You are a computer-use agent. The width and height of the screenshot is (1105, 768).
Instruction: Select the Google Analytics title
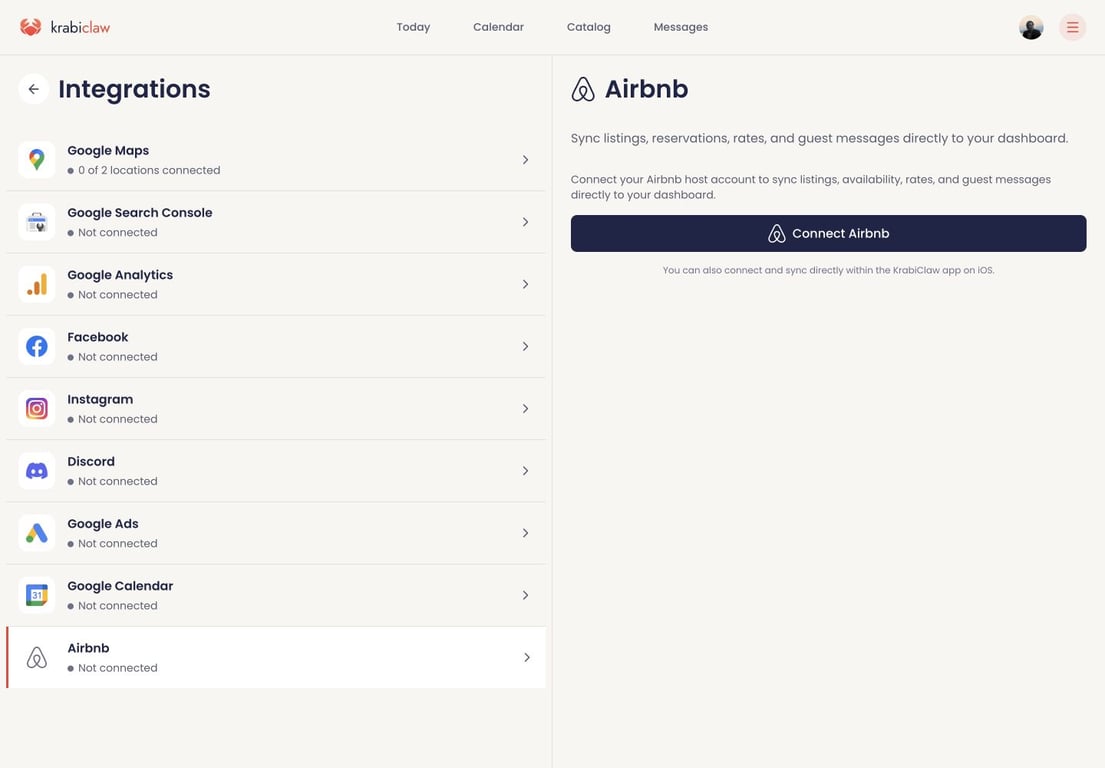tap(120, 275)
